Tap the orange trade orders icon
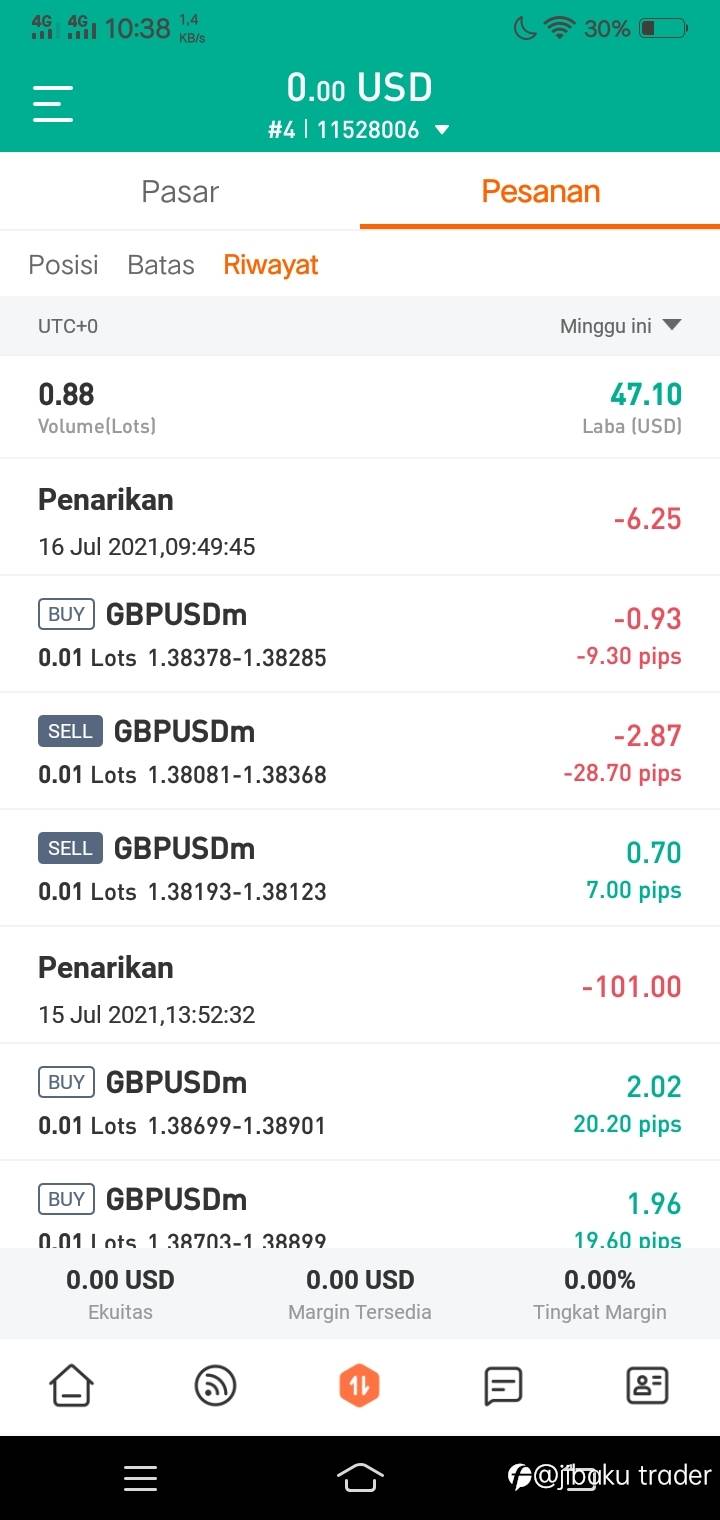The width and height of the screenshot is (720, 1520). [x=359, y=1386]
